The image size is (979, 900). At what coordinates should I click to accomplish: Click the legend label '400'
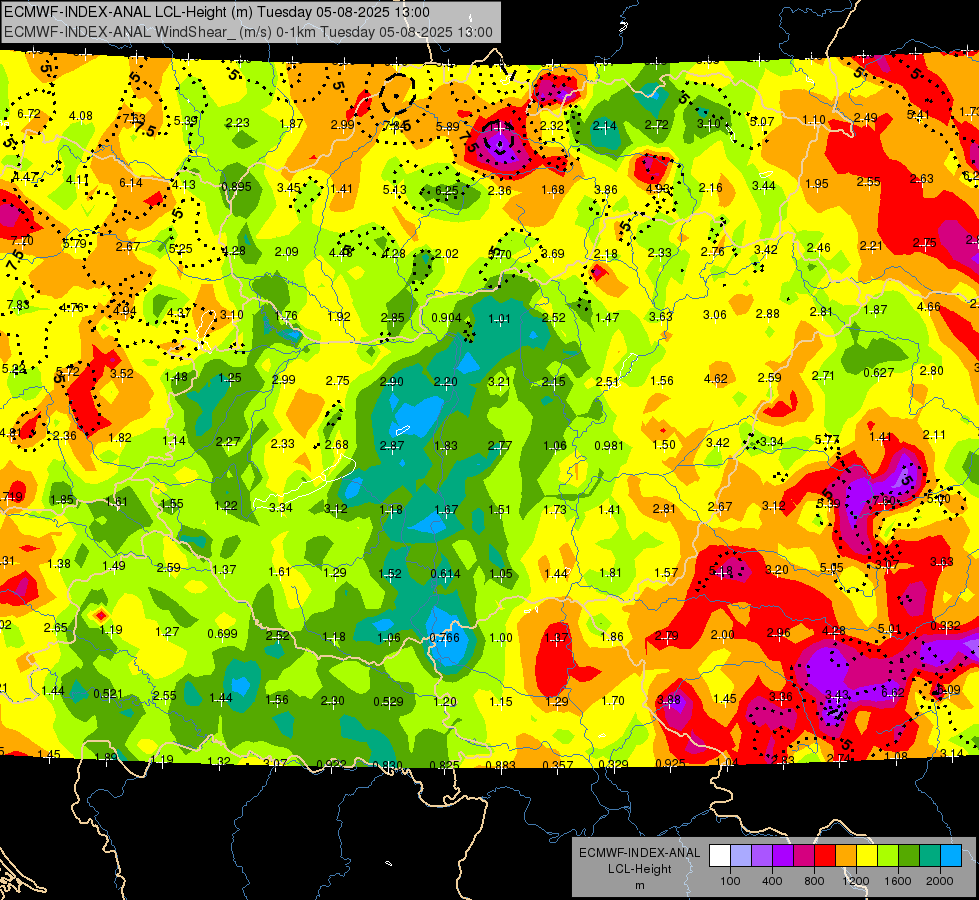click(772, 881)
